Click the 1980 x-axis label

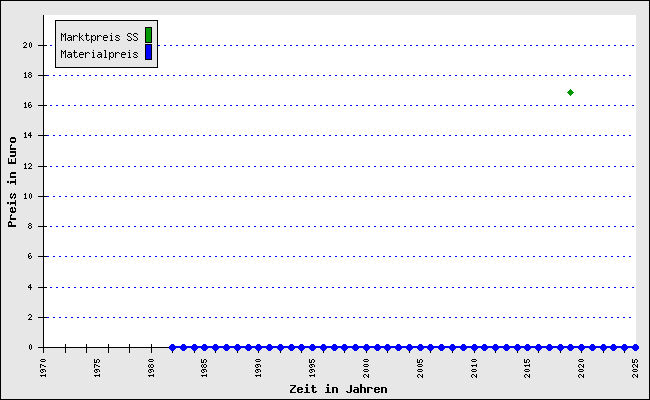pyautogui.click(x=151, y=368)
